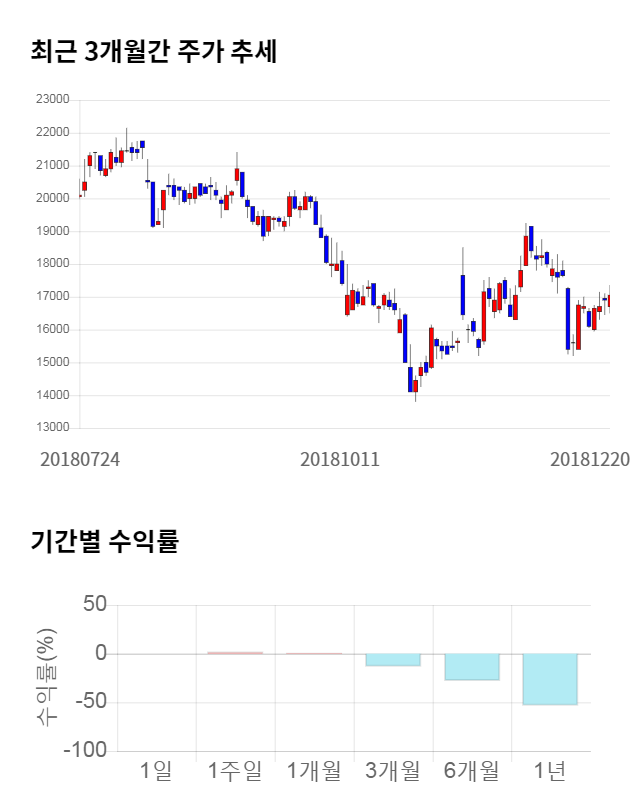The height and width of the screenshot is (810, 640).
Task: Click the 1년 period label
Action: [550, 771]
